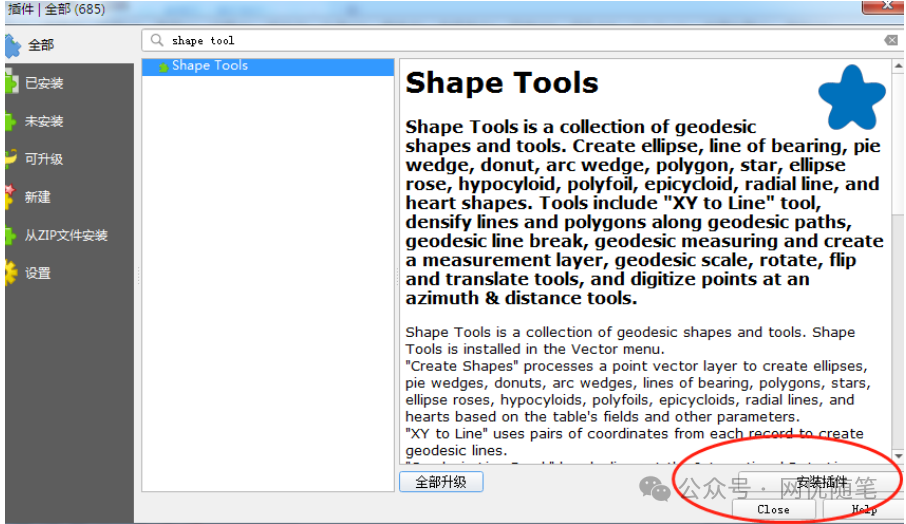Click the 'Shape Tools' heading text

502,83
